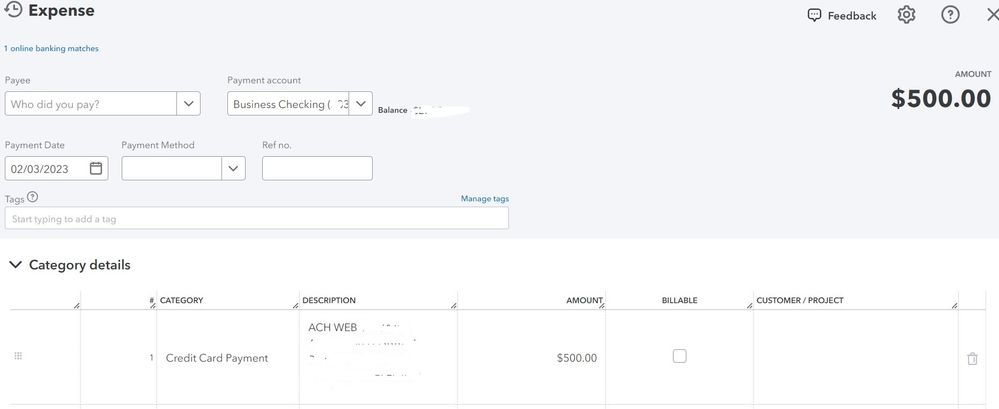Select the Credit Card Payment category cell

217,358
